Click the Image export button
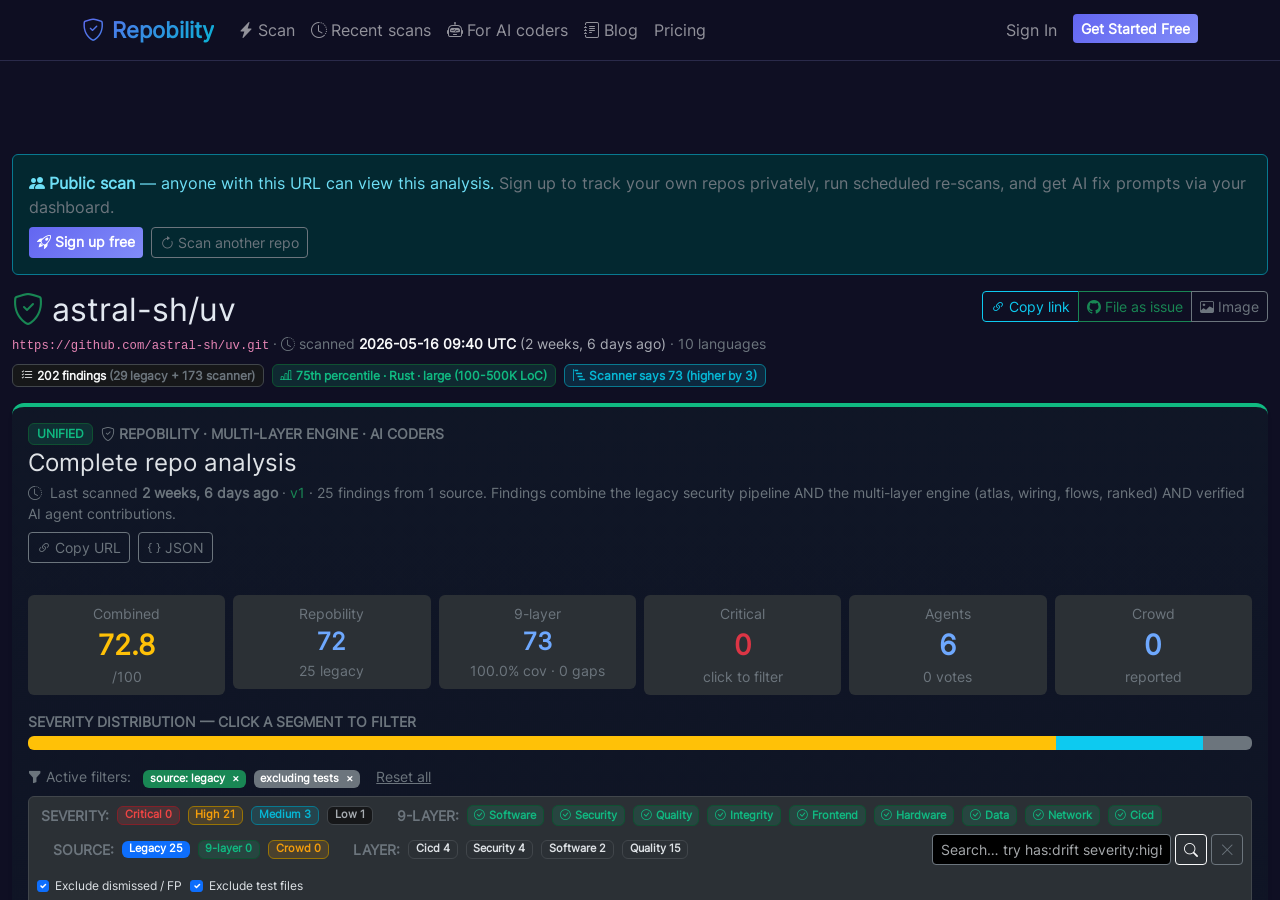This screenshot has height=900, width=1280. pyautogui.click(x=1229, y=307)
